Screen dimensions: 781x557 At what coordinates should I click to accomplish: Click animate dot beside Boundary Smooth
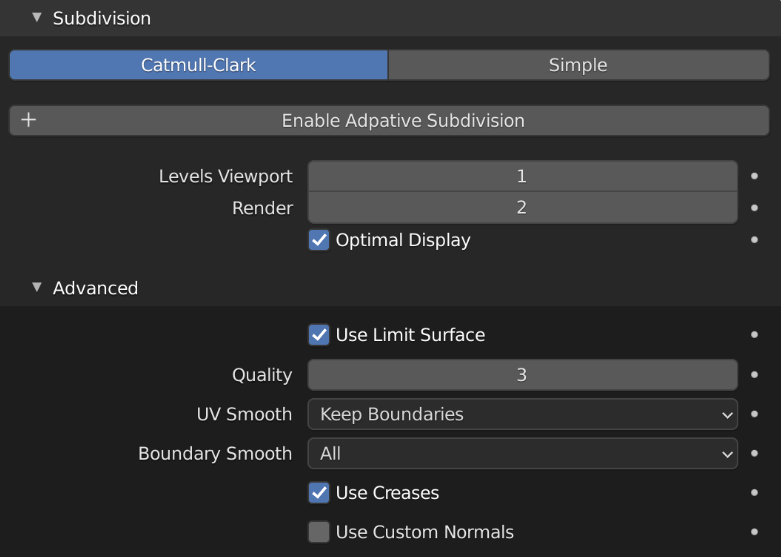(x=755, y=453)
